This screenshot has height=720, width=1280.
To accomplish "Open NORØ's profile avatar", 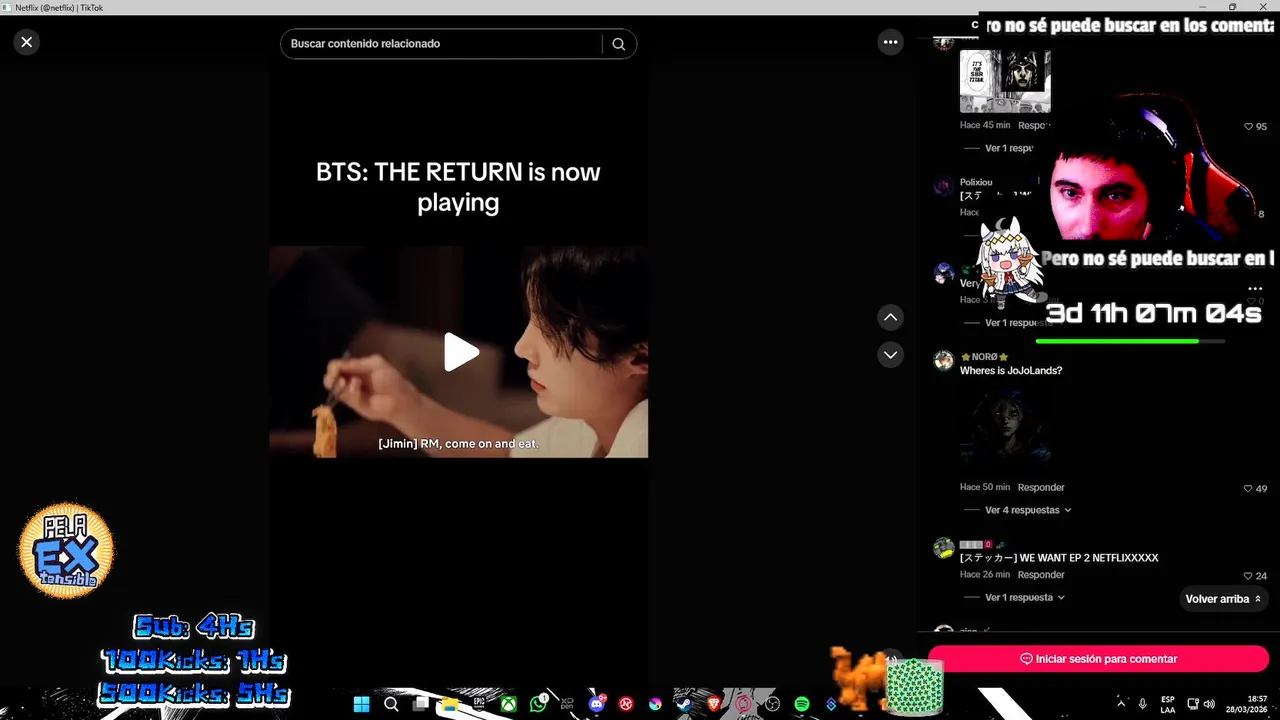I will tap(944, 361).
